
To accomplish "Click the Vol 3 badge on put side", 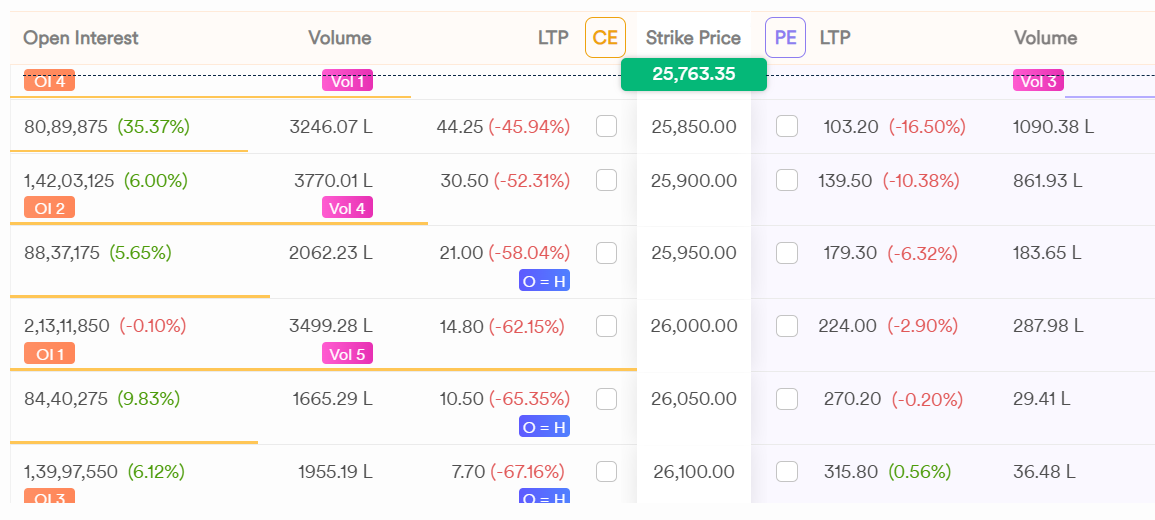I will click(1038, 81).
